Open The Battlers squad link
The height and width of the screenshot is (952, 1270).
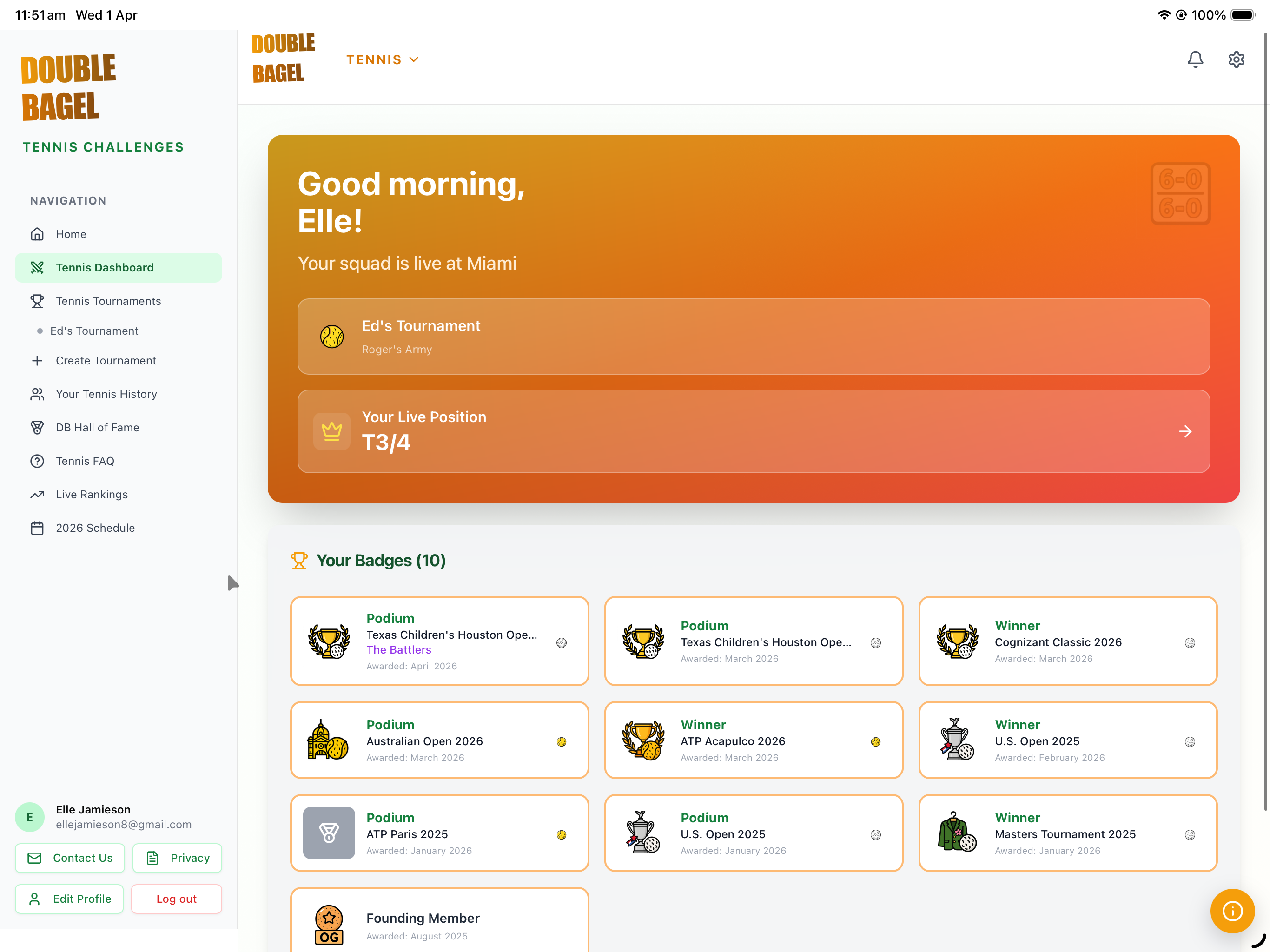coord(398,649)
